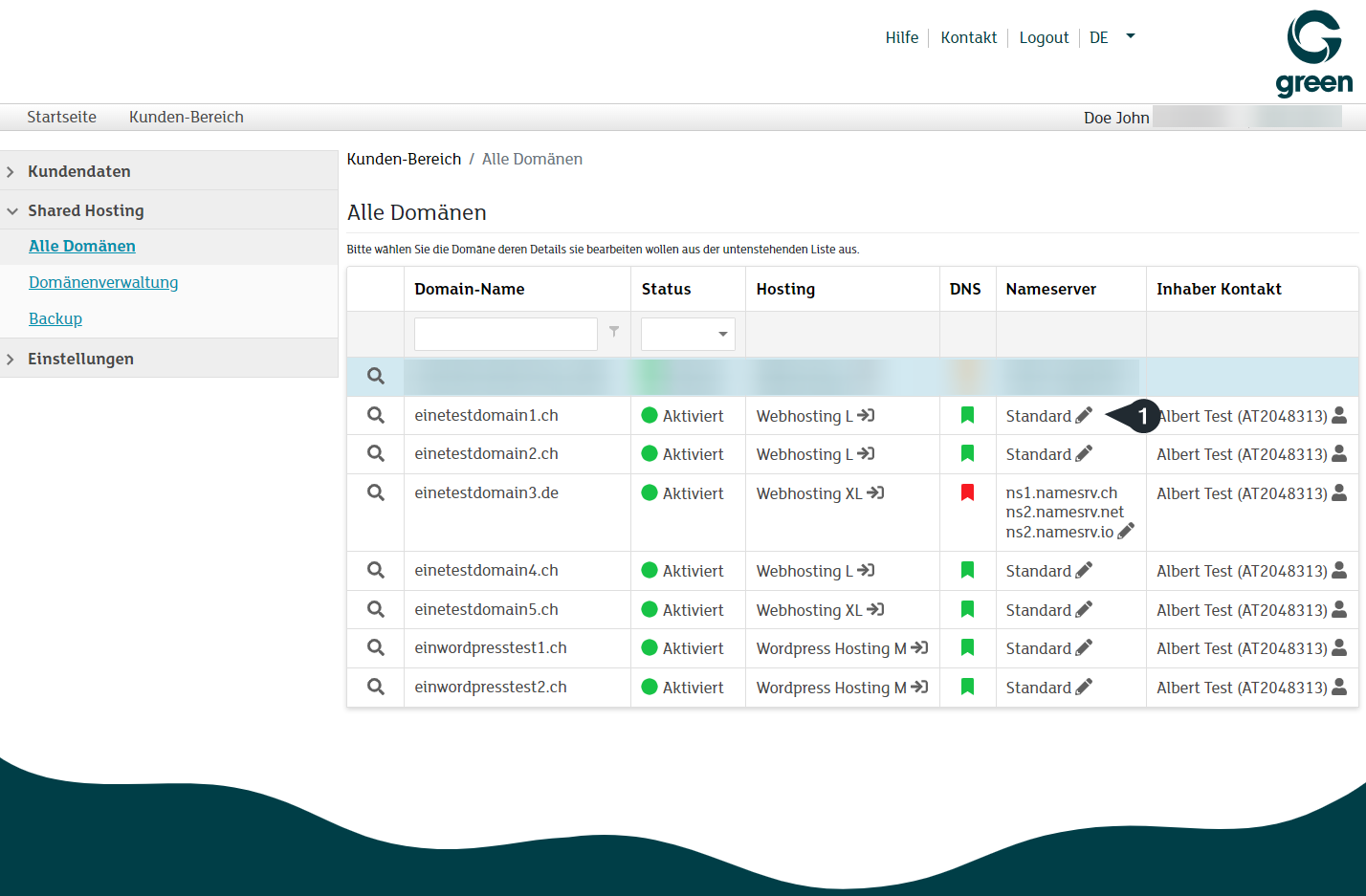This screenshot has height=896, width=1366.
Task: Open the red DNS flag for einetestdomain3.de
Action: [x=967, y=492]
